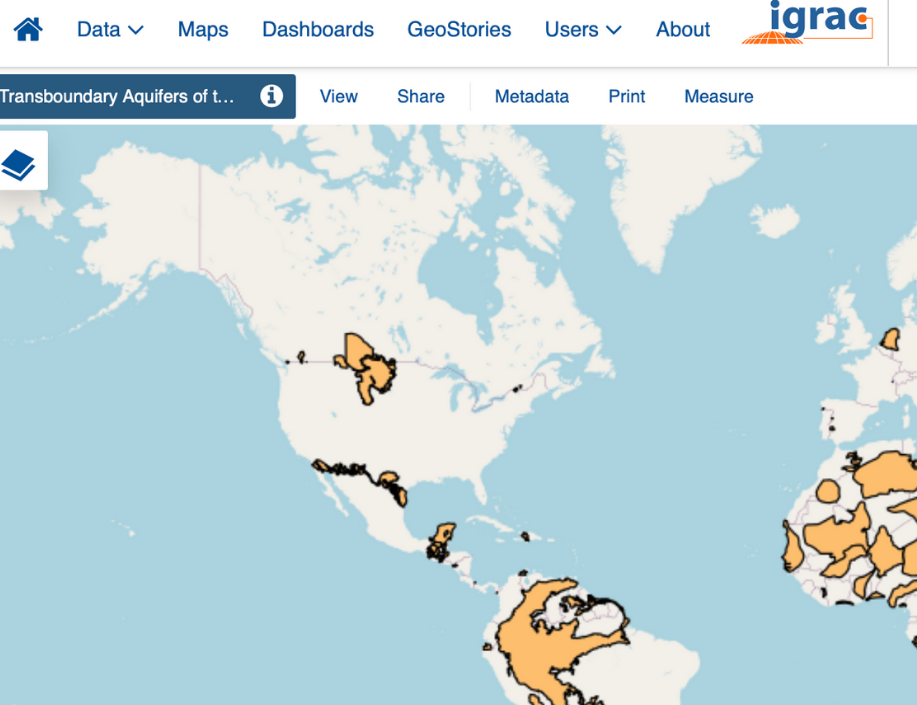Open the Dashboards page
Screen dimensions: 917x705
click(318, 29)
